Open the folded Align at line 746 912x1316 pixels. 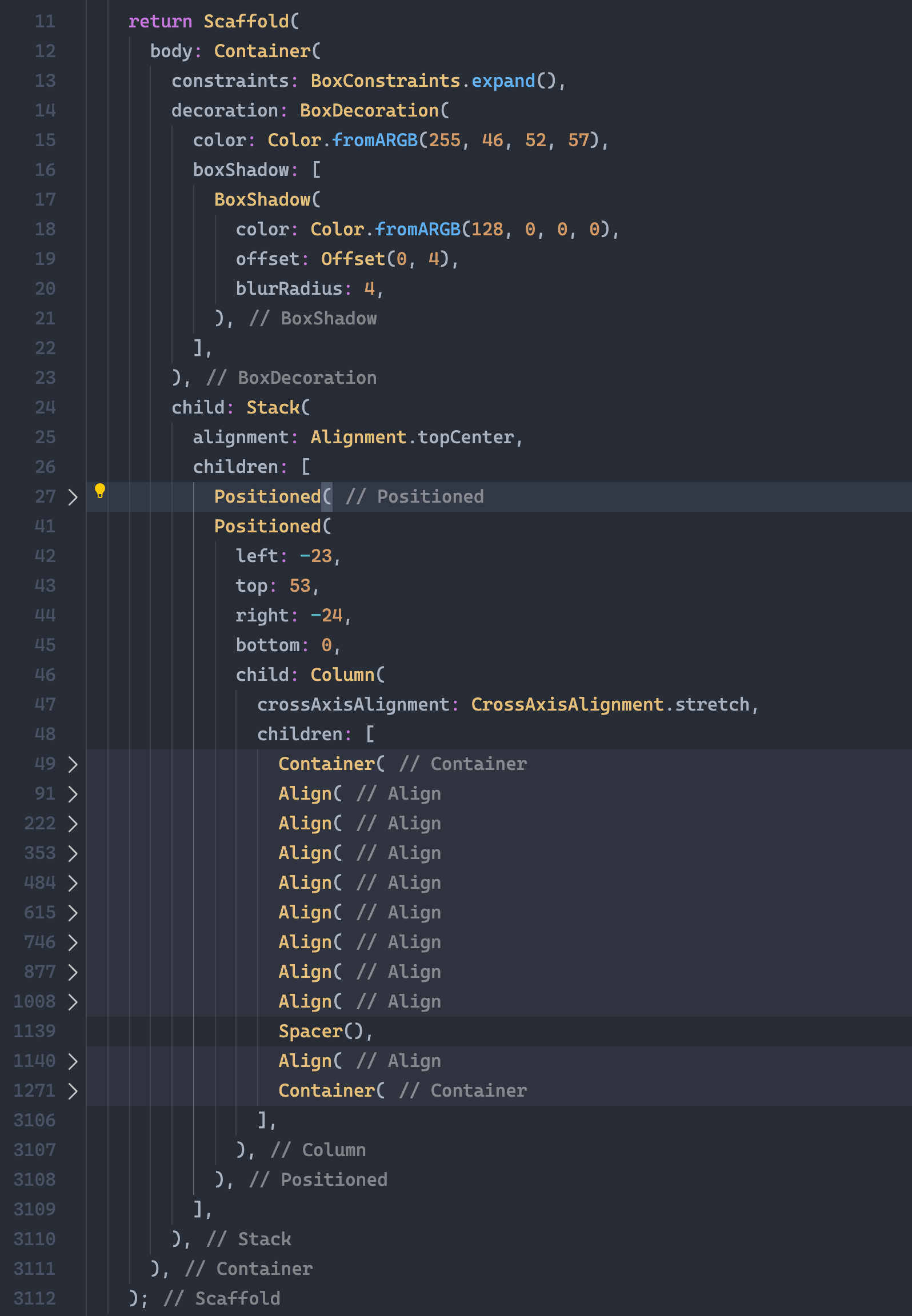coord(73,942)
